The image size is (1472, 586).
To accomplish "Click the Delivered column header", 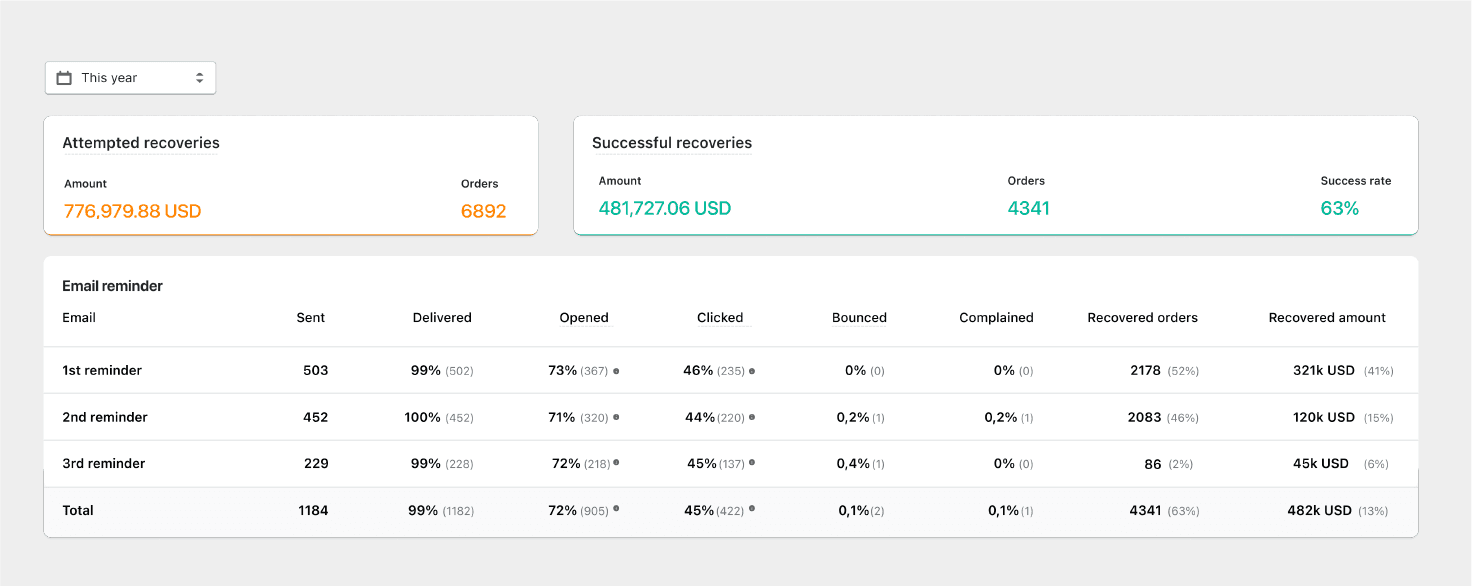I will click(x=442, y=318).
